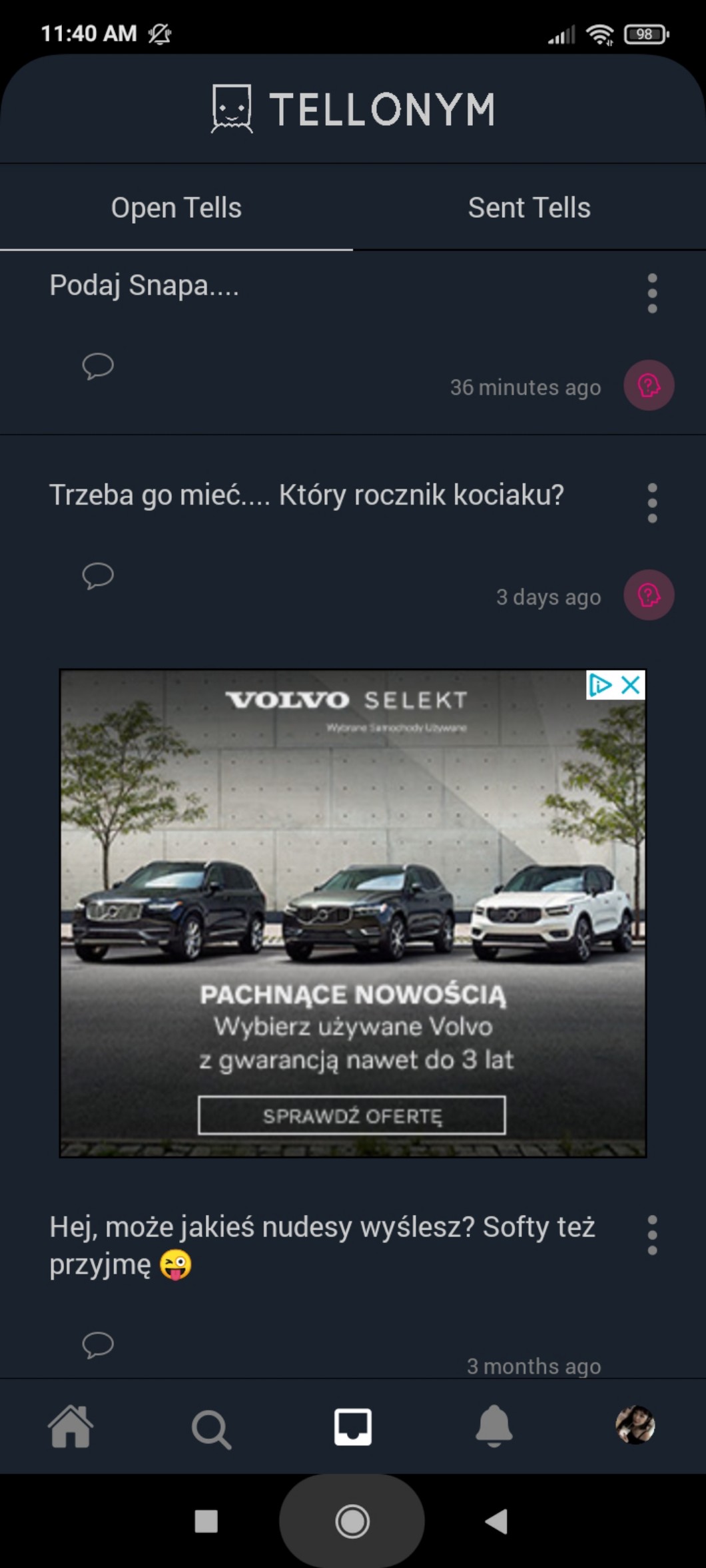Switch to Open Tells tab

176,208
